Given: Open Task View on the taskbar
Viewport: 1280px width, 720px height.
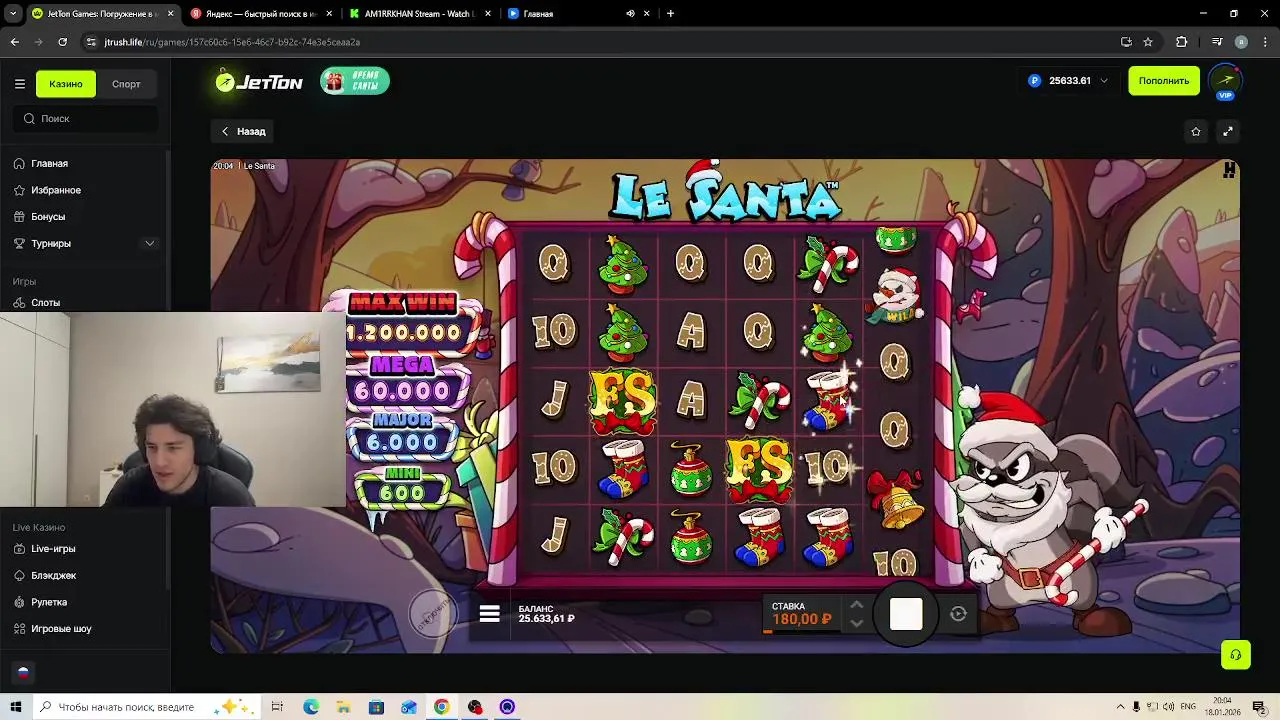Looking at the screenshot, I should tap(277, 707).
